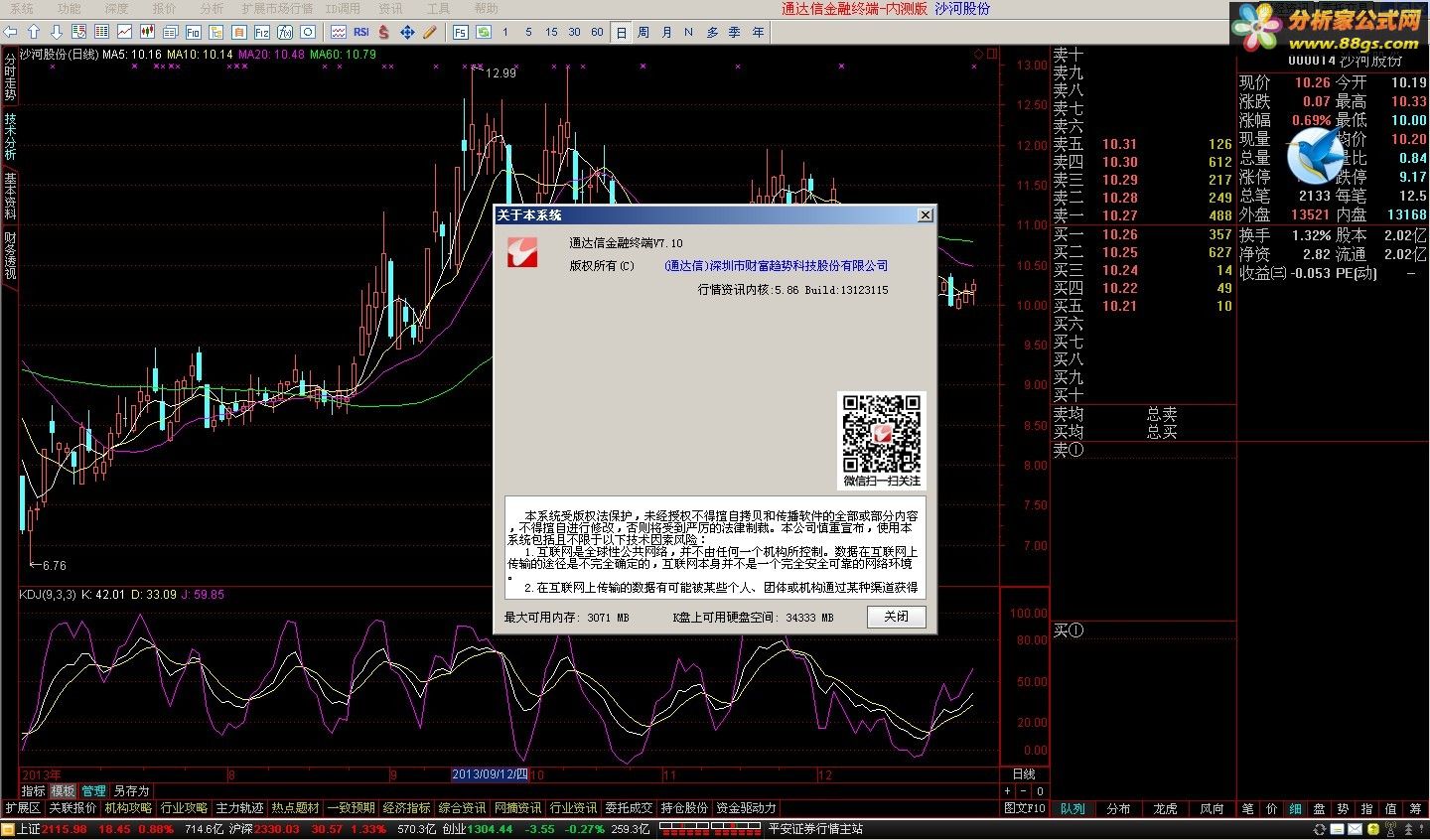The width and height of the screenshot is (1430, 840).
Task: Click the green refresh toolbar icon
Action: (x=483, y=32)
